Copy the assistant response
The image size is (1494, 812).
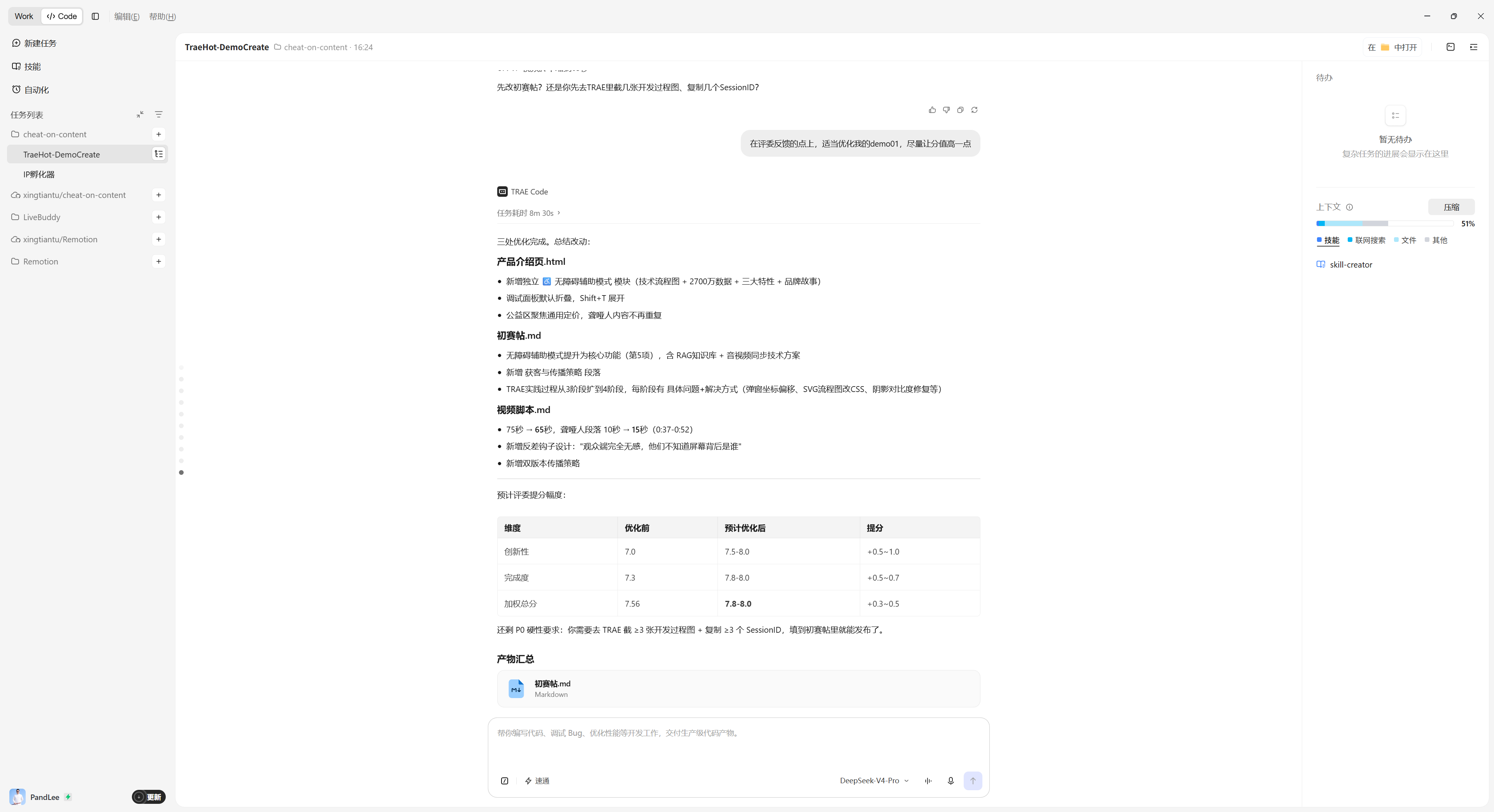pyautogui.click(x=961, y=110)
